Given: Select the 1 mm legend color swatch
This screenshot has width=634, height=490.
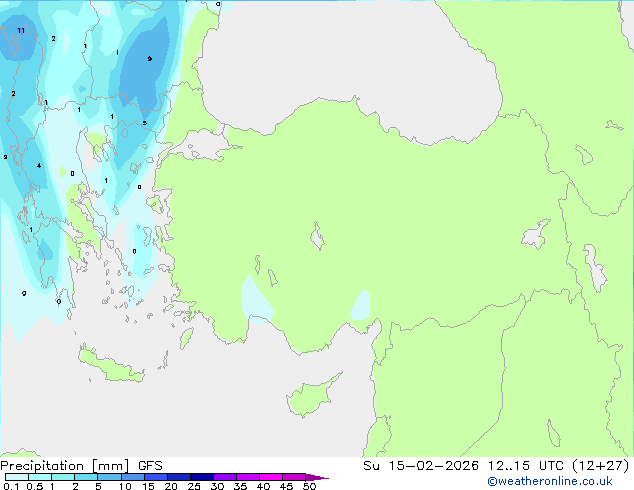Looking at the screenshot, I should click(63, 477).
